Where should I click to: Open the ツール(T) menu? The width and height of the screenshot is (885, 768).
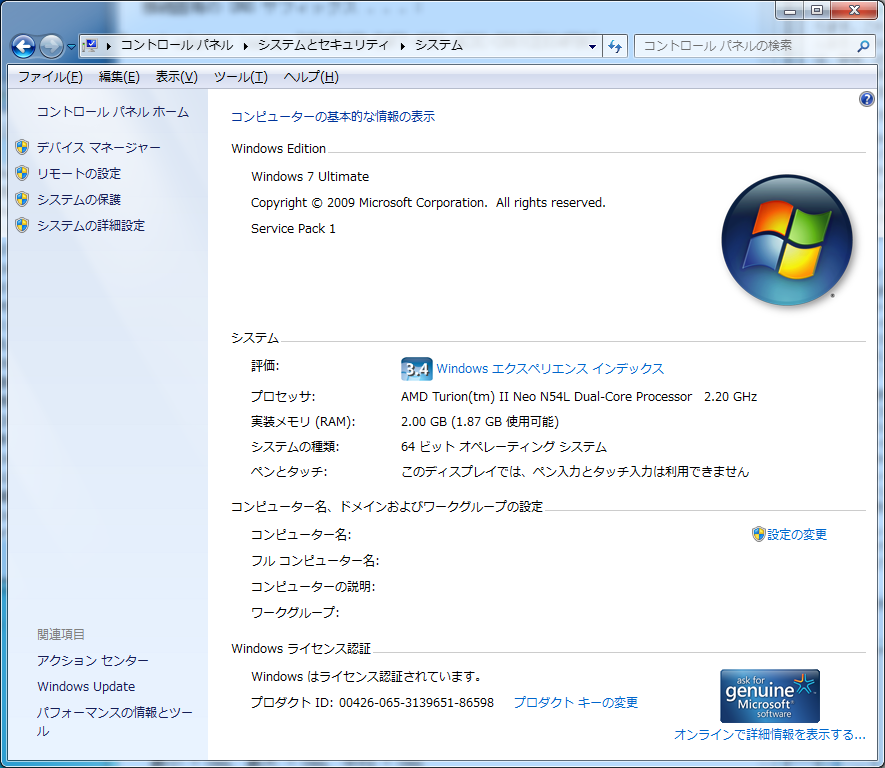(240, 77)
